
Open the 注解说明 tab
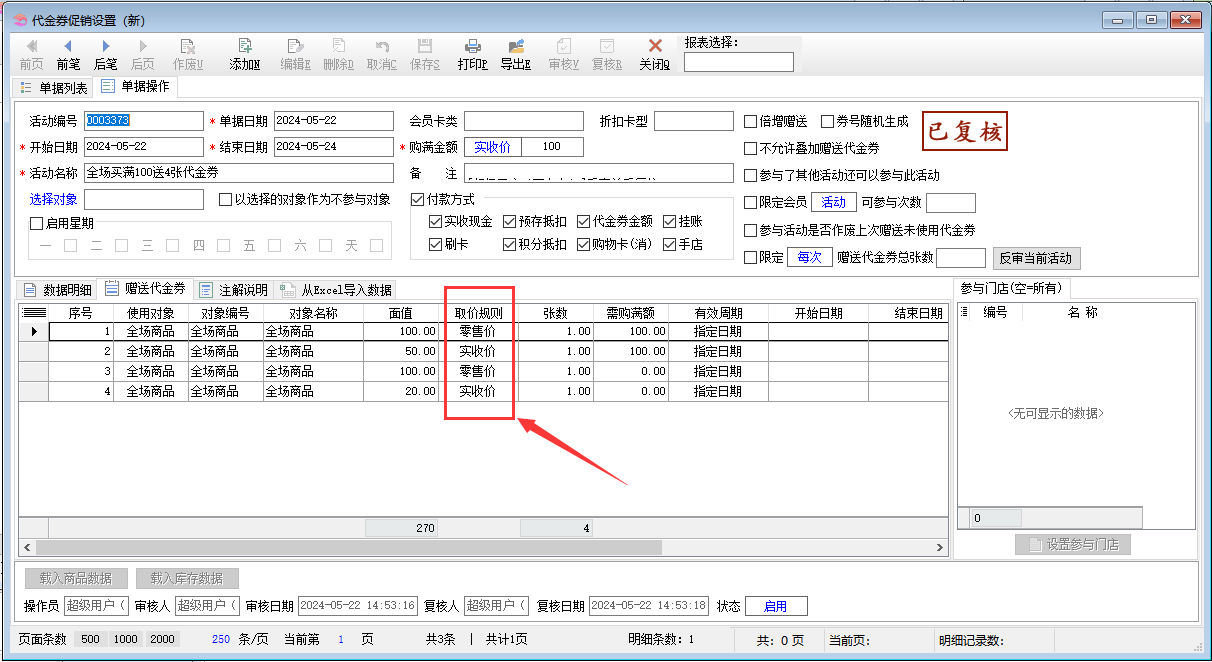pos(235,290)
